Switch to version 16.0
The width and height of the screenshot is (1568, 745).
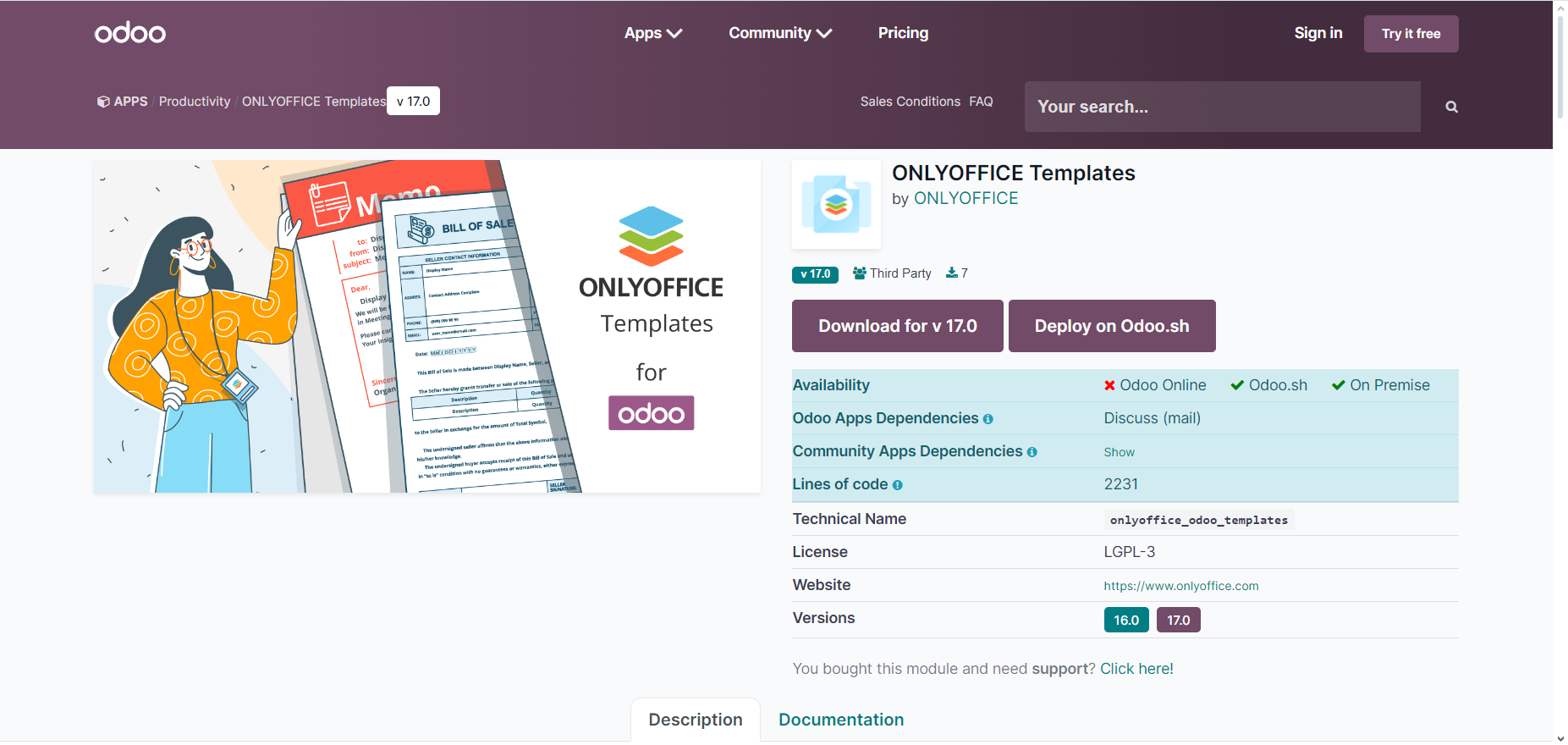(x=1125, y=620)
